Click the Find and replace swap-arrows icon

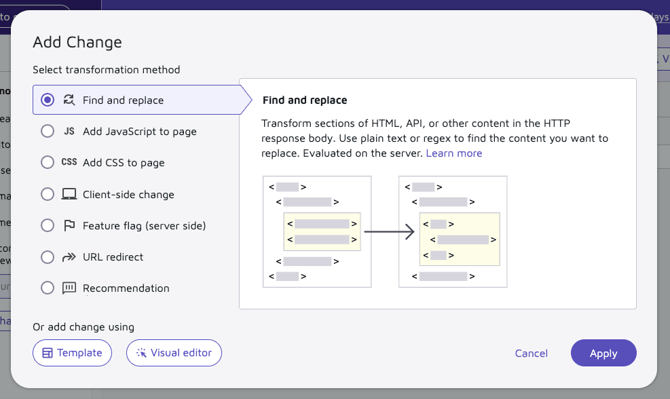(69, 100)
